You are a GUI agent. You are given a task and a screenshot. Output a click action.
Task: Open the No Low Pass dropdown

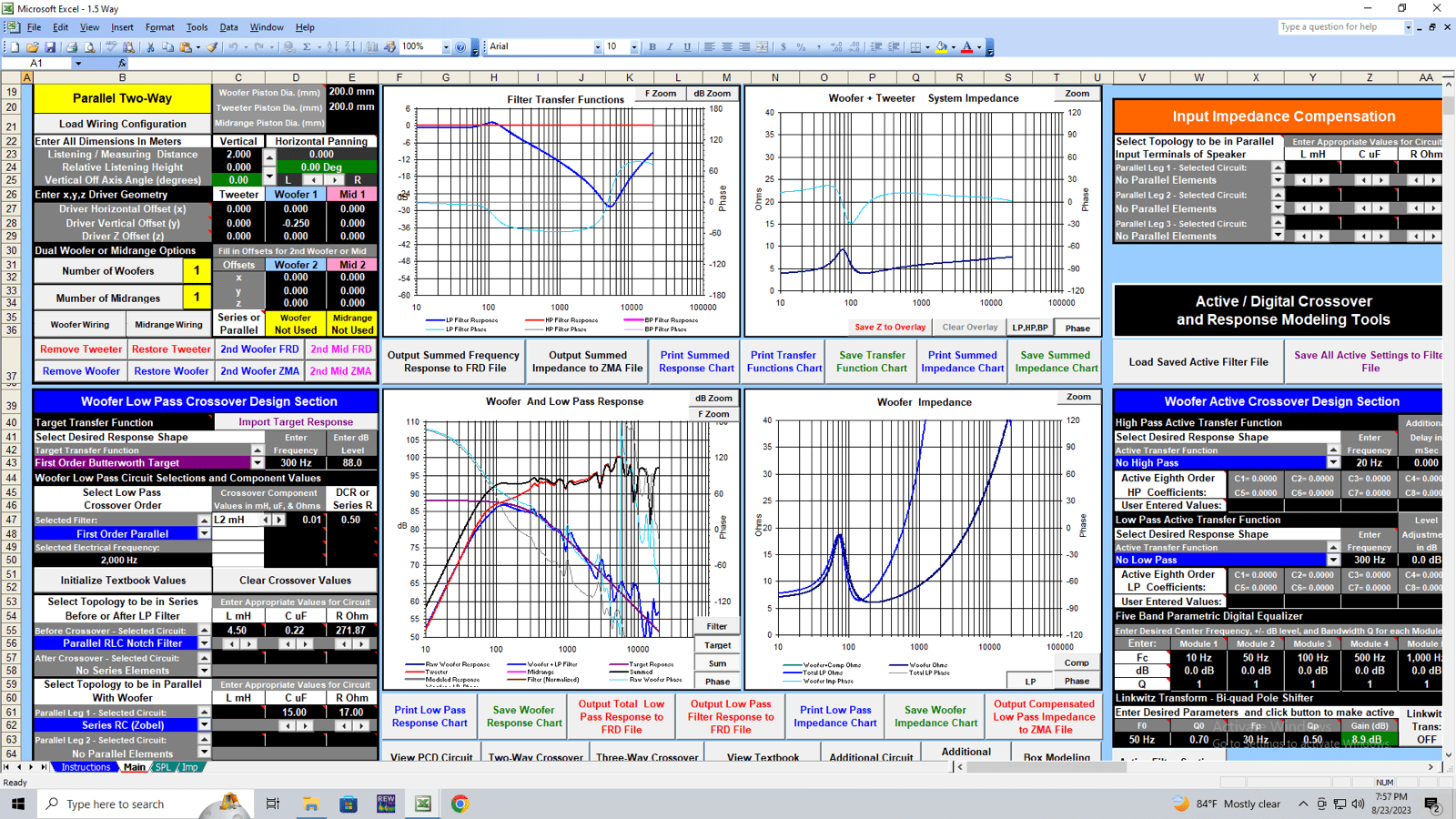pyautogui.click(x=1333, y=561)
